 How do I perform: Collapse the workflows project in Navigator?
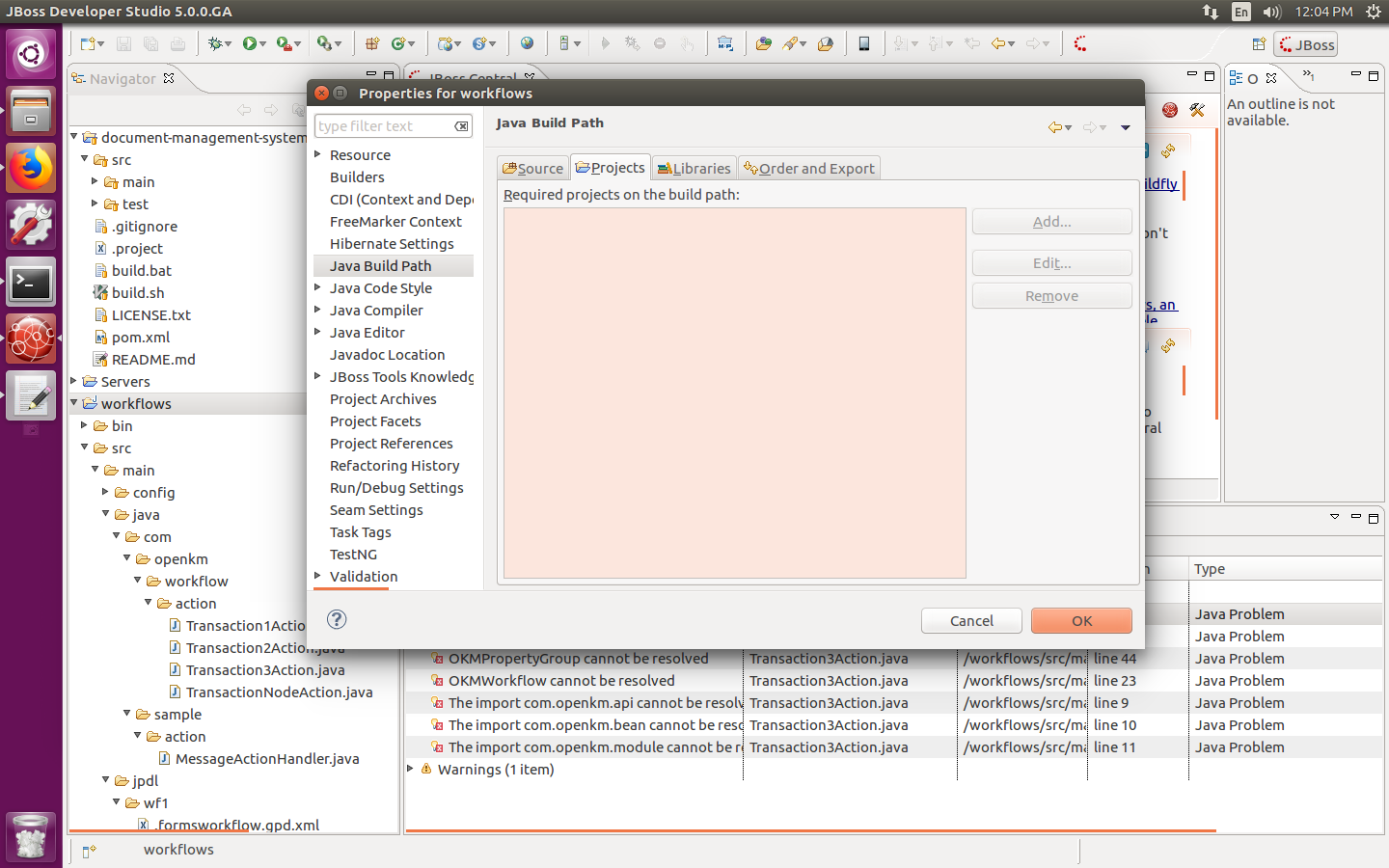73,403
